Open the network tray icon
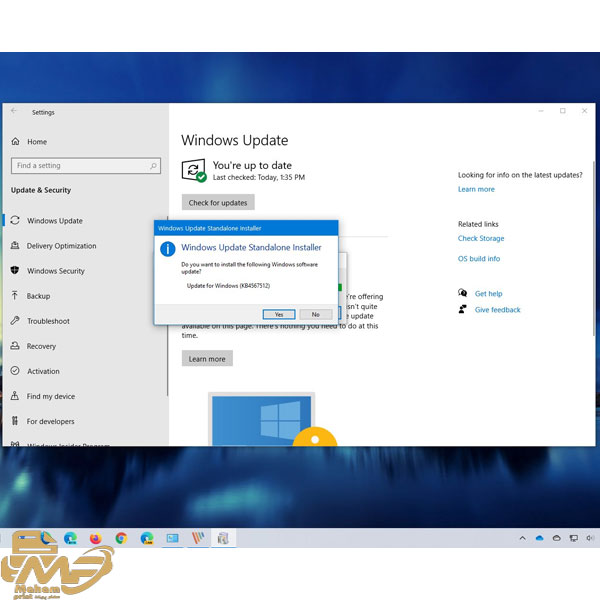600x600 pixels. (574, 538)
